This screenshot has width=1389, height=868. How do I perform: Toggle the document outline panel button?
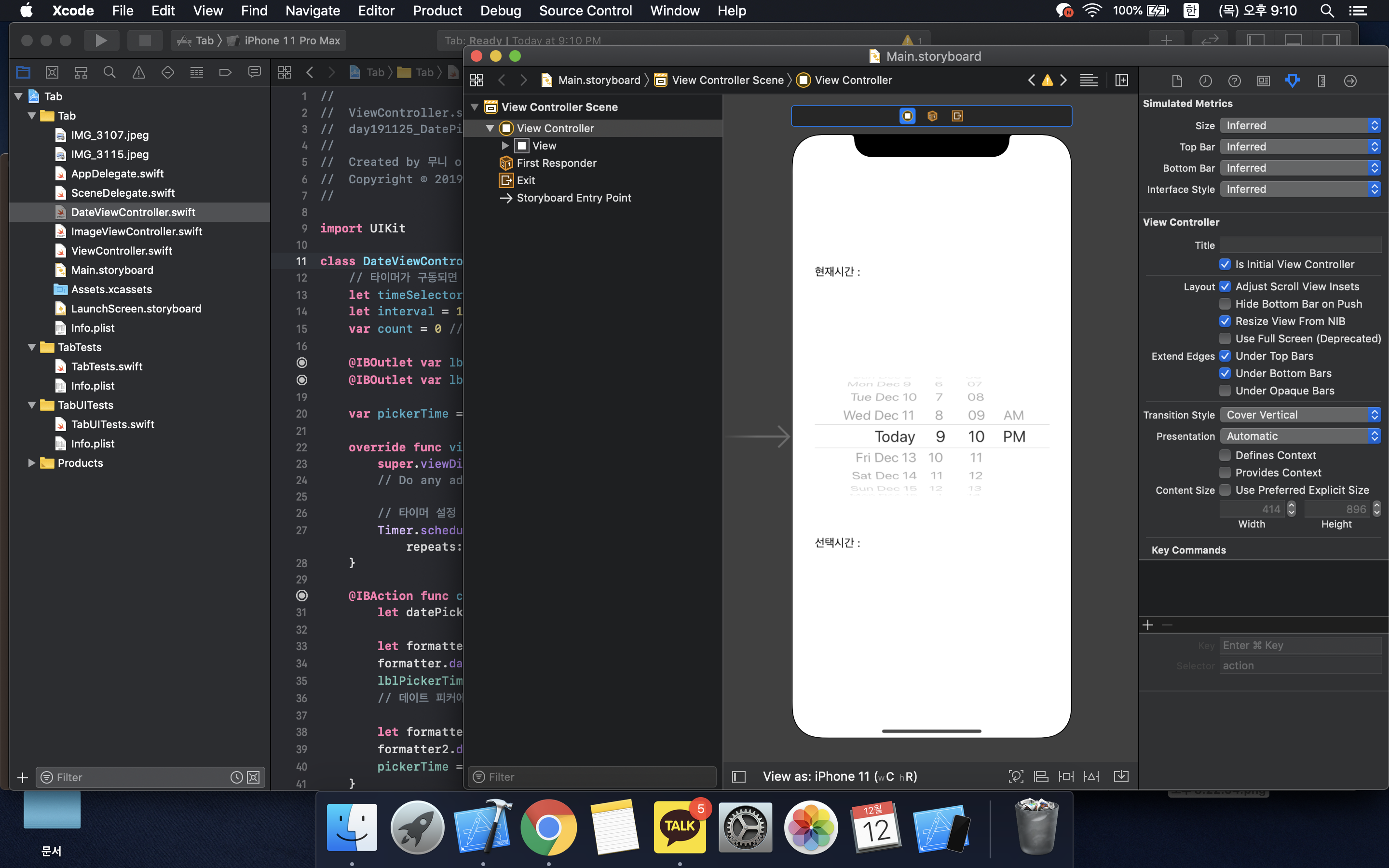click(739, 776)
